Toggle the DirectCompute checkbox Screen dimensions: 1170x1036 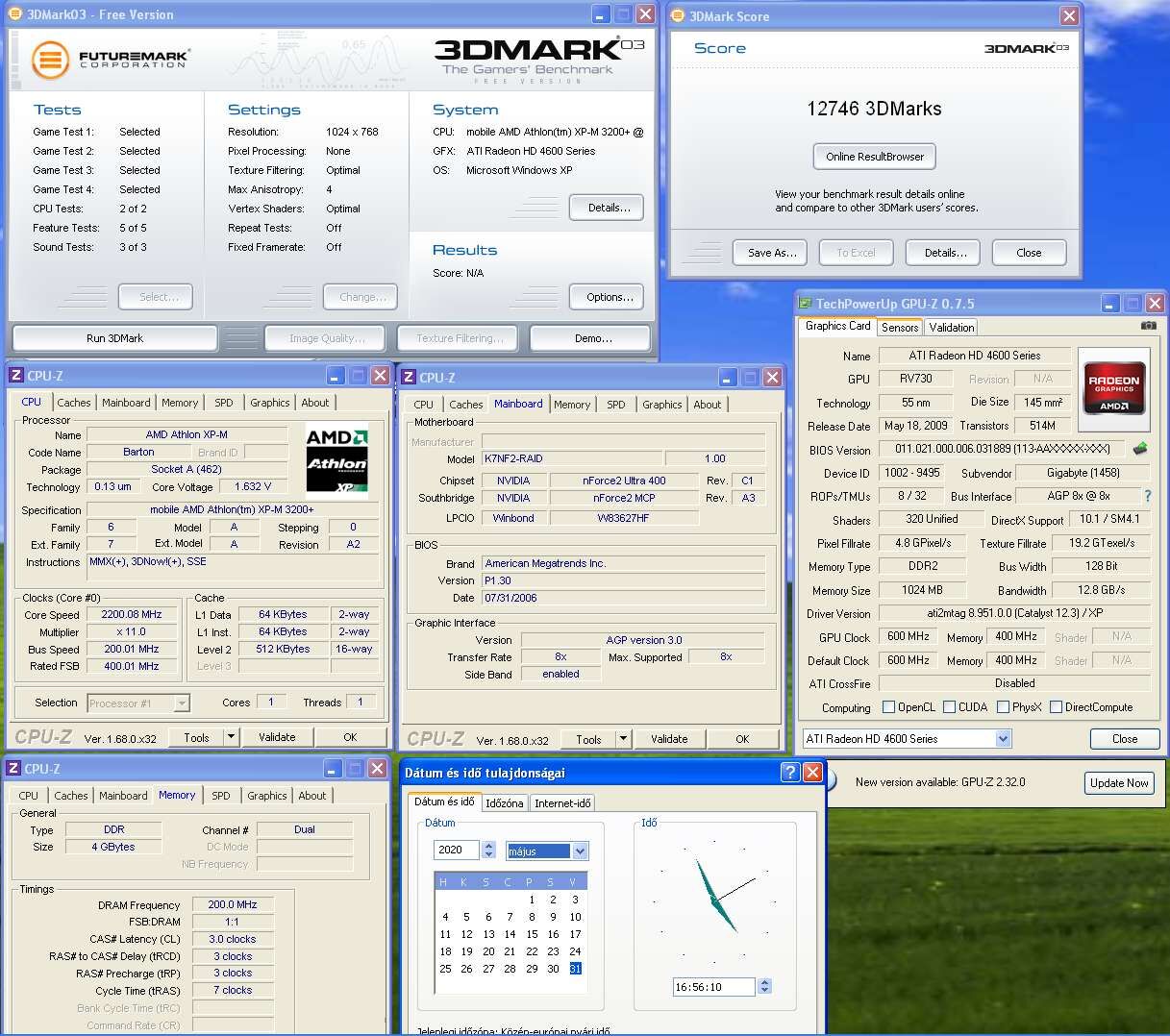pos(1056,707)
